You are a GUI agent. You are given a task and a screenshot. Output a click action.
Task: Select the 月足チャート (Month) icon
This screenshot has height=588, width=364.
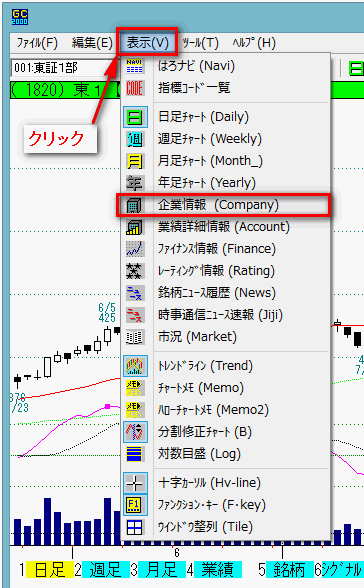(135, 161)
